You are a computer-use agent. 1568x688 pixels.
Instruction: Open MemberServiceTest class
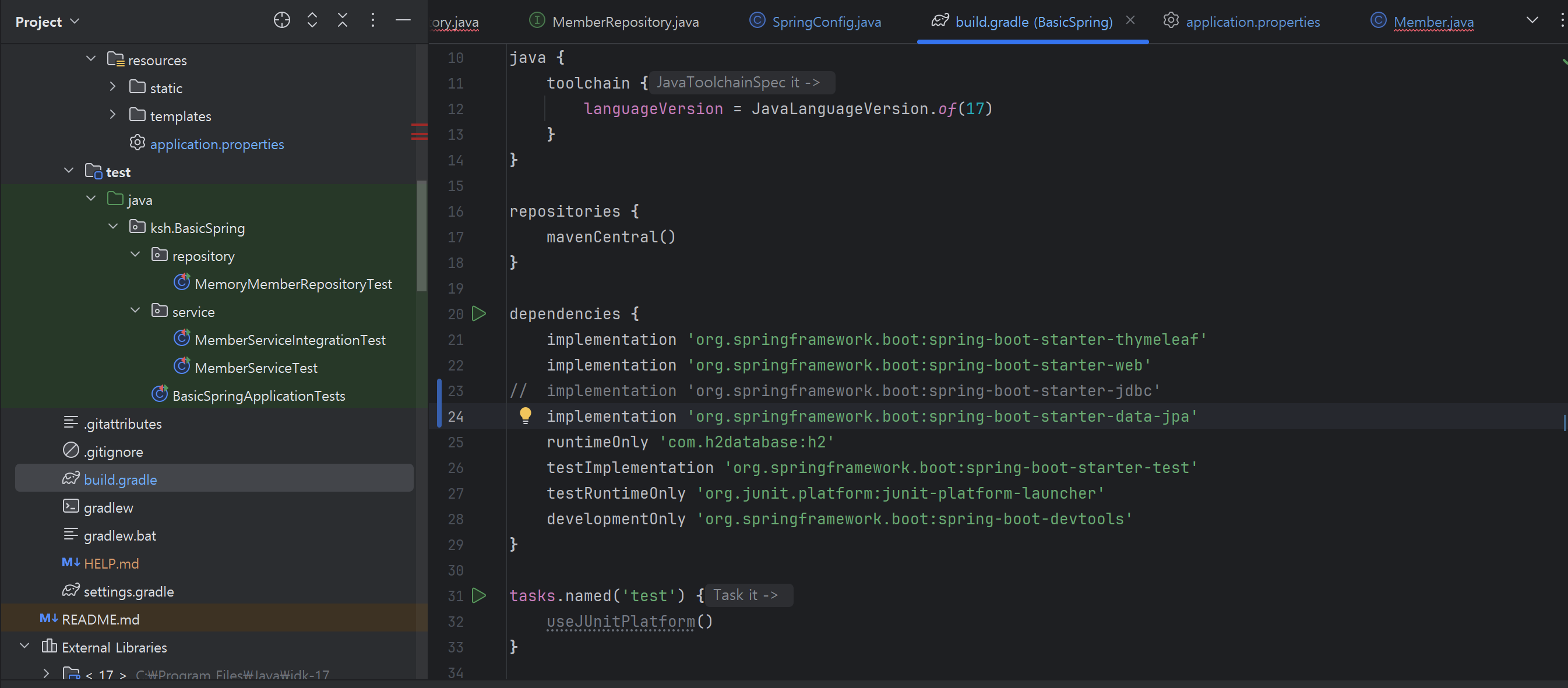pyautogui.click(x=256, y=369)
